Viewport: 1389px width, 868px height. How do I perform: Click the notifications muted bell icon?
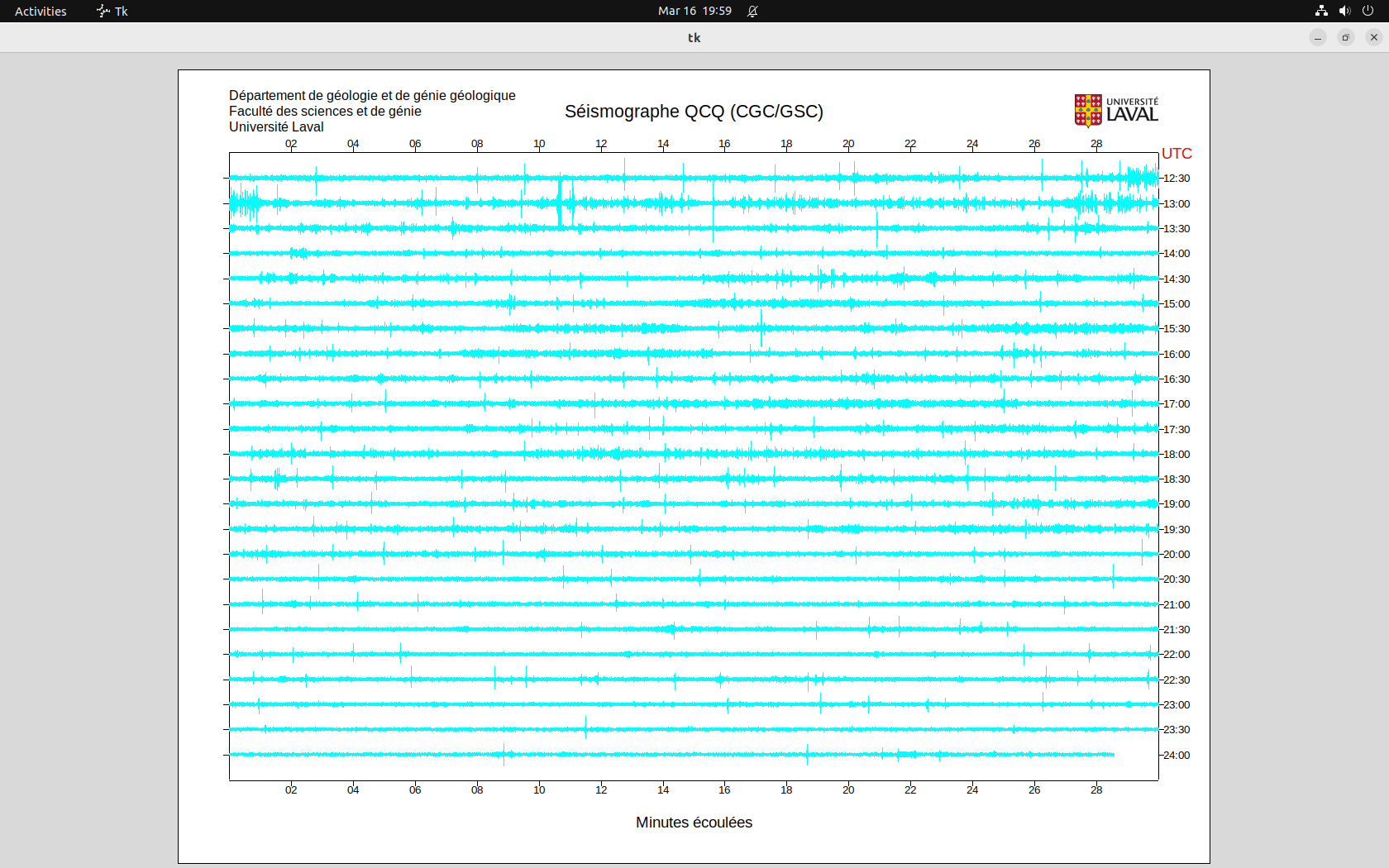point(752,11)
